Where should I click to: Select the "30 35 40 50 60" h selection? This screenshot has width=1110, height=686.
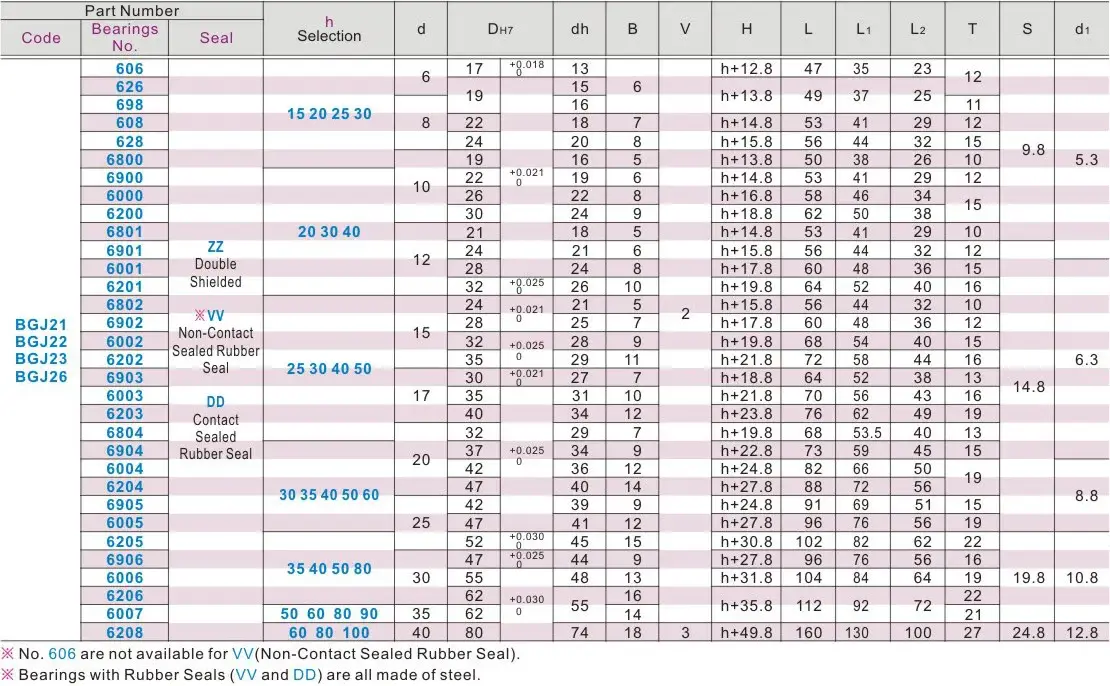pos(329,495)
